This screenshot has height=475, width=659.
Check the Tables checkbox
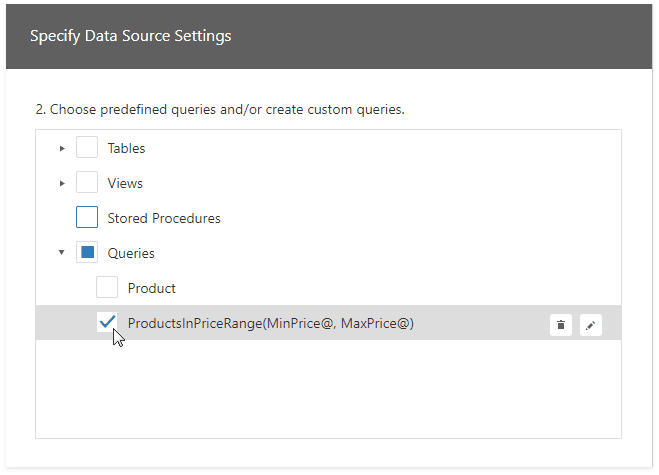[87, 148]
